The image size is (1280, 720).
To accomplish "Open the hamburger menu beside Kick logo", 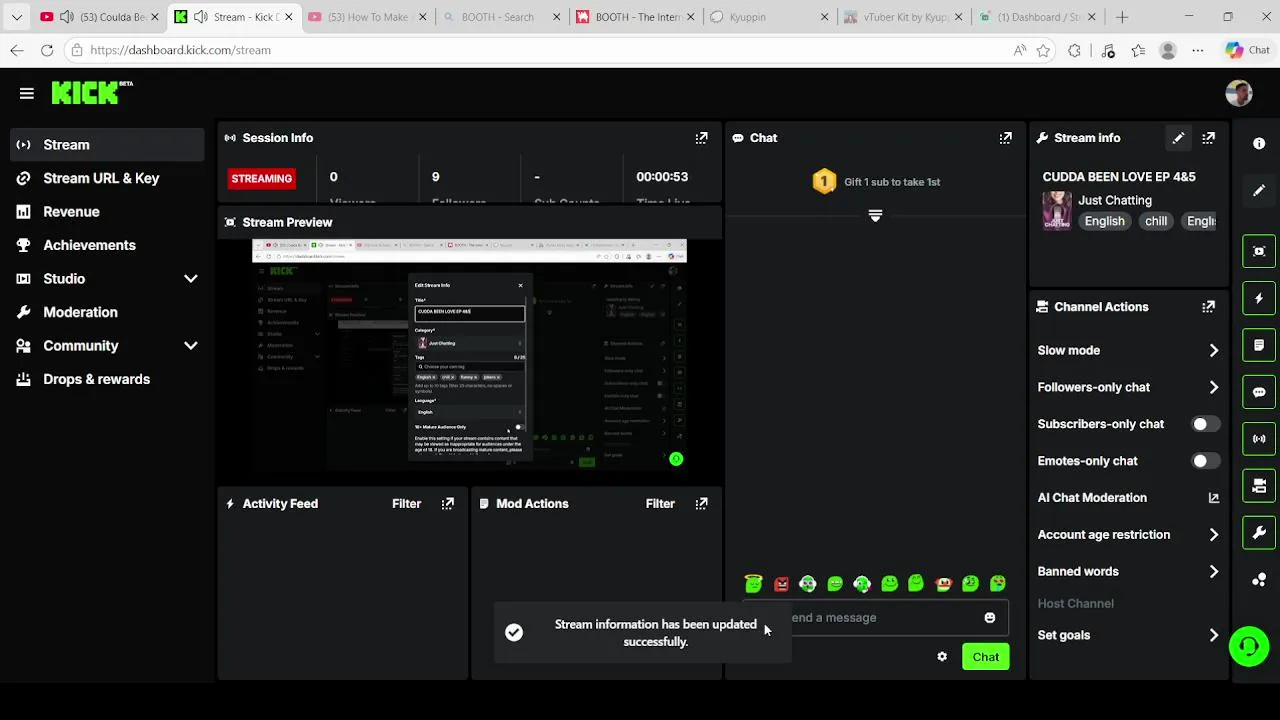I will click(x=27, y=93).
